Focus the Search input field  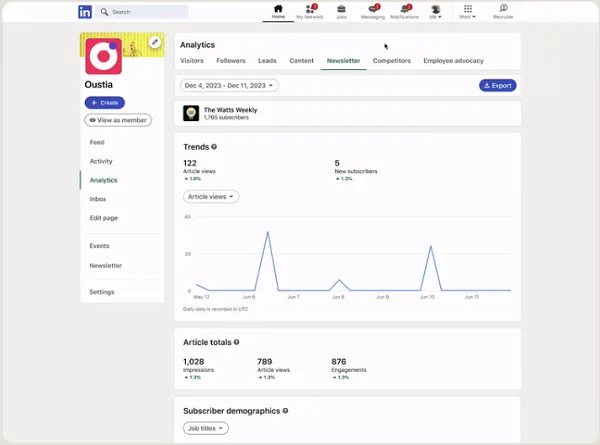pyautogui.click(x=142, y=12)
